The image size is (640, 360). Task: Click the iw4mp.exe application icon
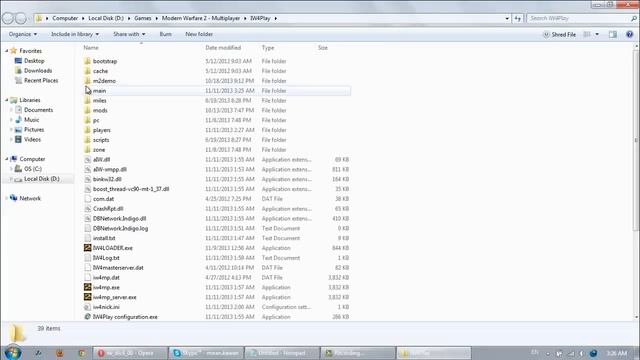coord(87,287)
